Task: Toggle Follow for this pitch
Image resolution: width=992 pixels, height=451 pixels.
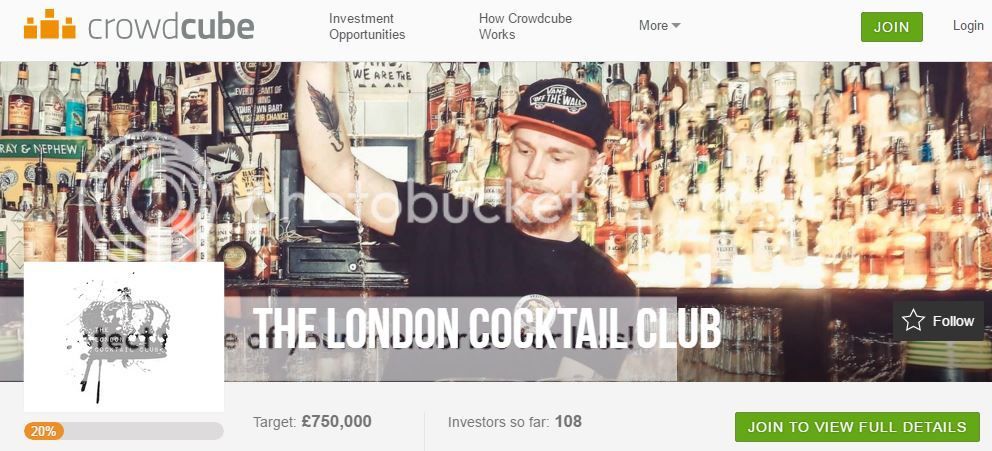Action: 938,321
